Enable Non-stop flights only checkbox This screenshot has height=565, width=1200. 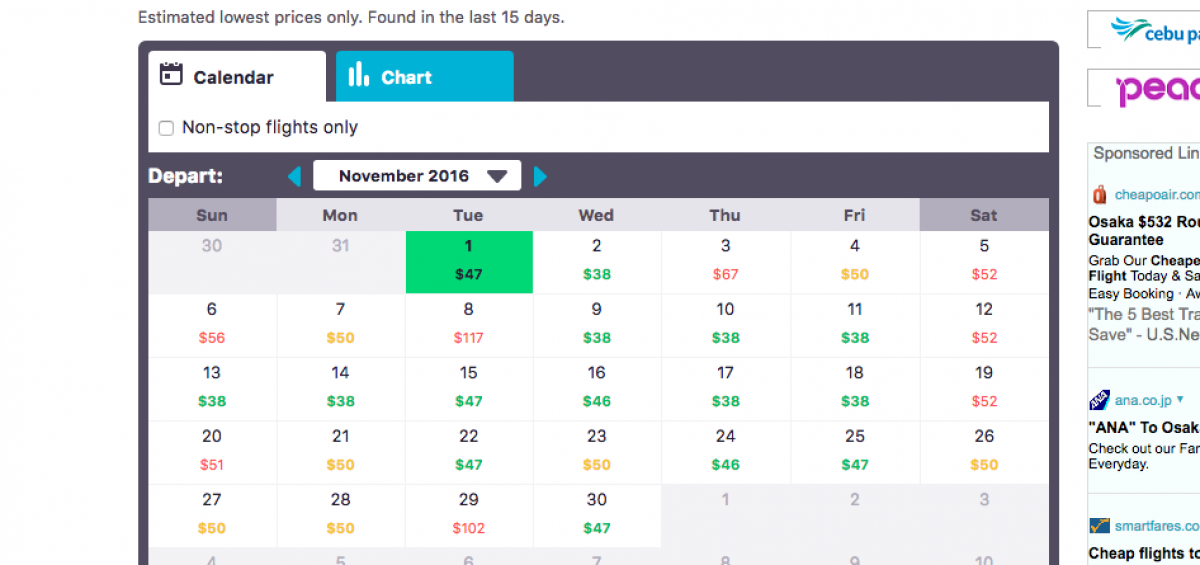pos(167,128)
